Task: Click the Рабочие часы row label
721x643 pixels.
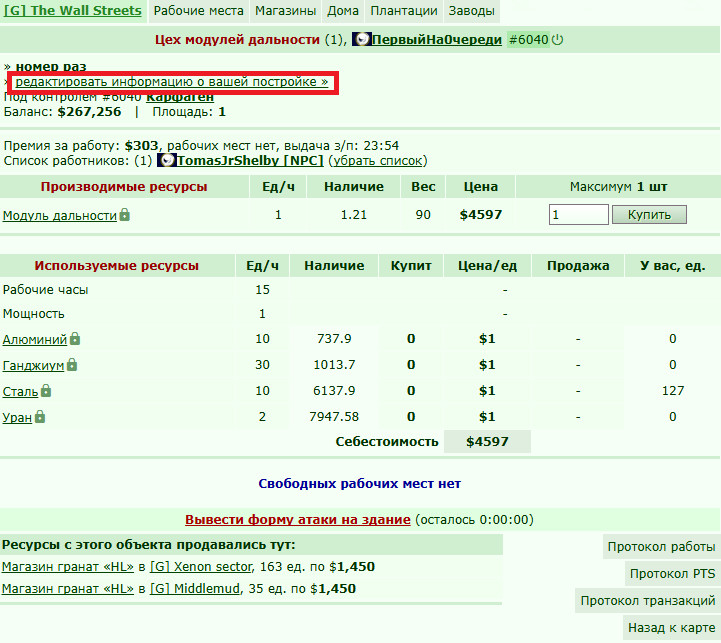Action: (46, 290)
